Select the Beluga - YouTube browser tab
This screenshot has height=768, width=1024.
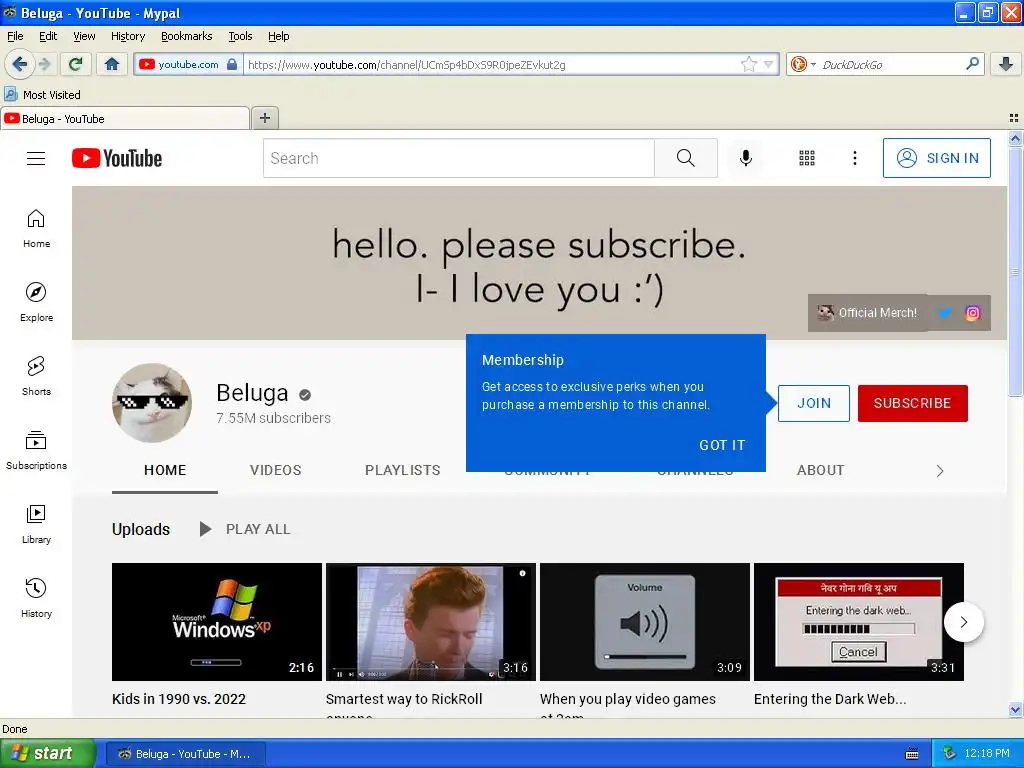pyautogui.click(x=125, y=118)
